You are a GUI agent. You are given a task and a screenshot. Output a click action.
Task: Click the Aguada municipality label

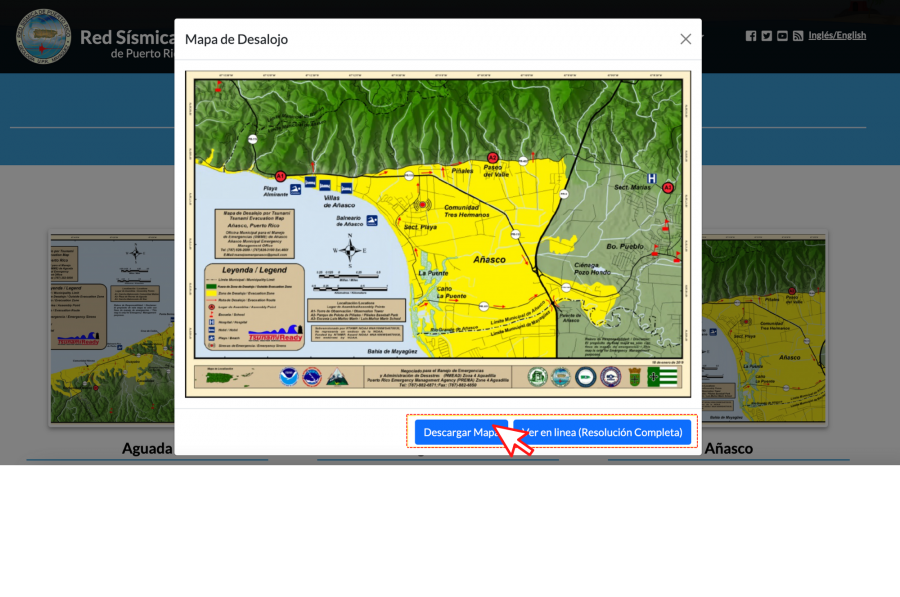(x=147, y=449)
